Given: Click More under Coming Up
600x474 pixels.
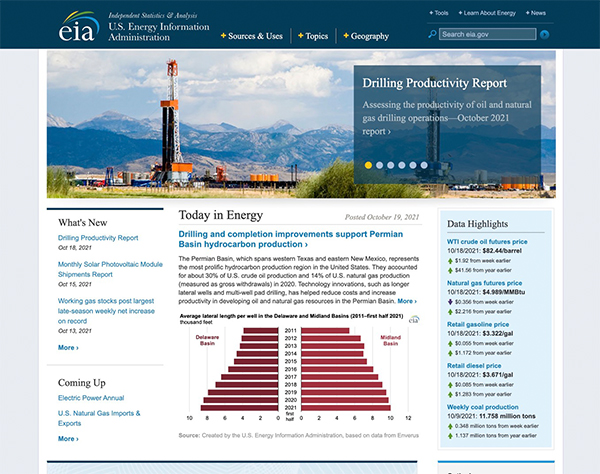Looking at the screenshot, I should (68, 439).
